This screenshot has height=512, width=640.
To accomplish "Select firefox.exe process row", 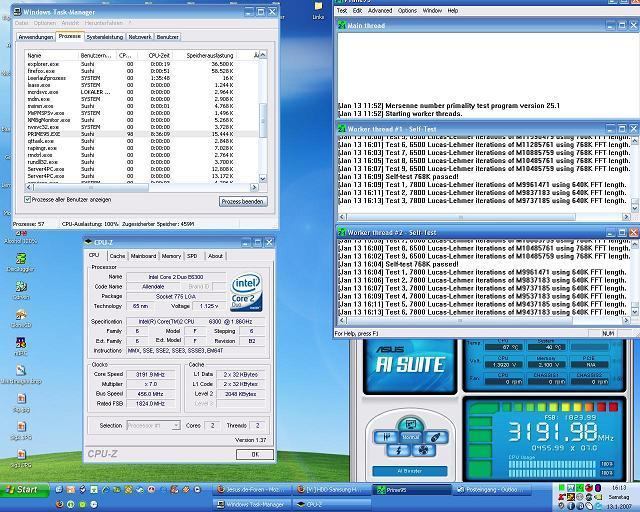I will [142, 71].
